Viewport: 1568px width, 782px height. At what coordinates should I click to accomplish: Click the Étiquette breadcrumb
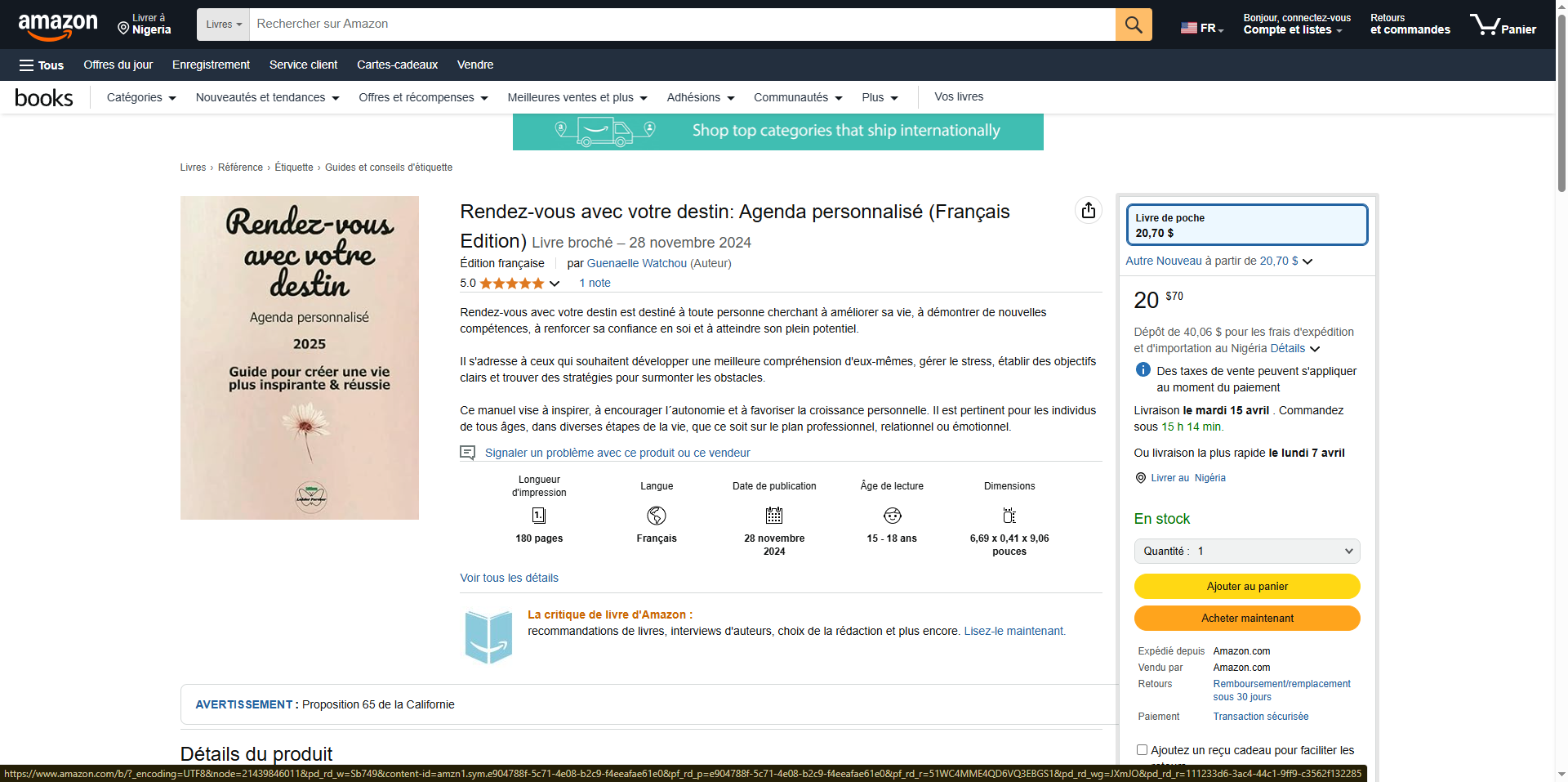294,168
